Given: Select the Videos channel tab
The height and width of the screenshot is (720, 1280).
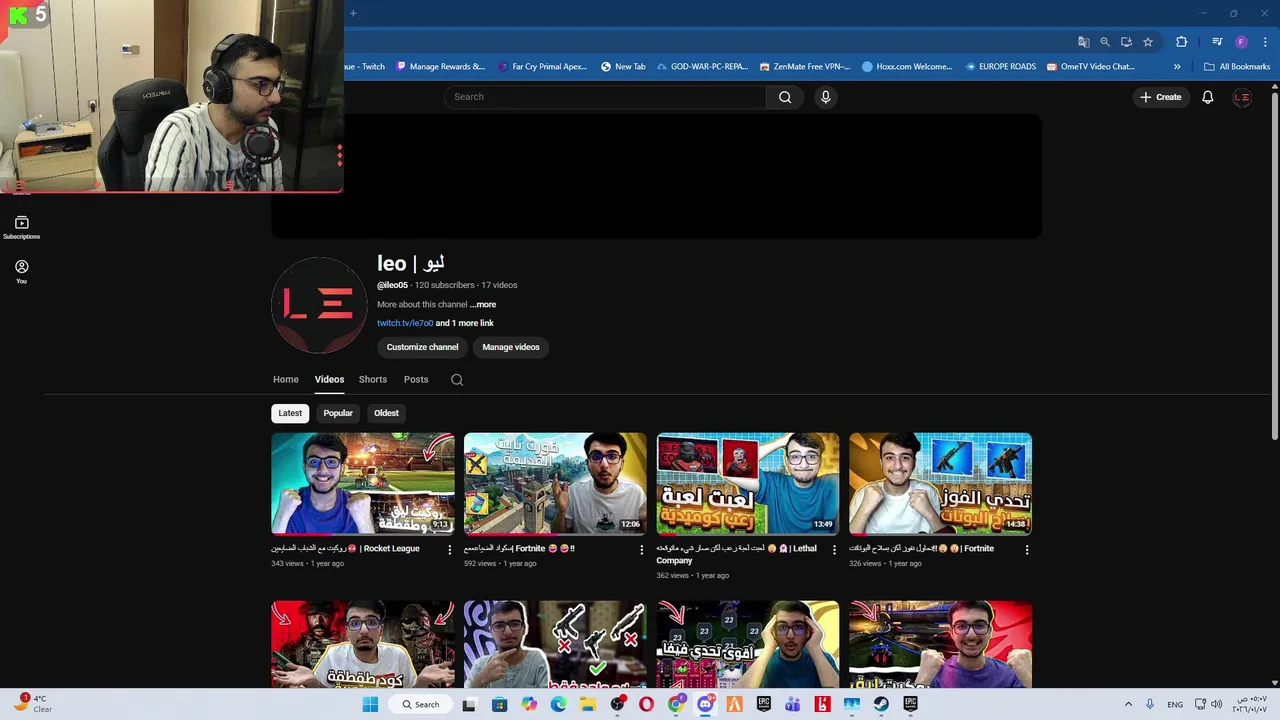Looking at the screenshot, I should point(329,380).
